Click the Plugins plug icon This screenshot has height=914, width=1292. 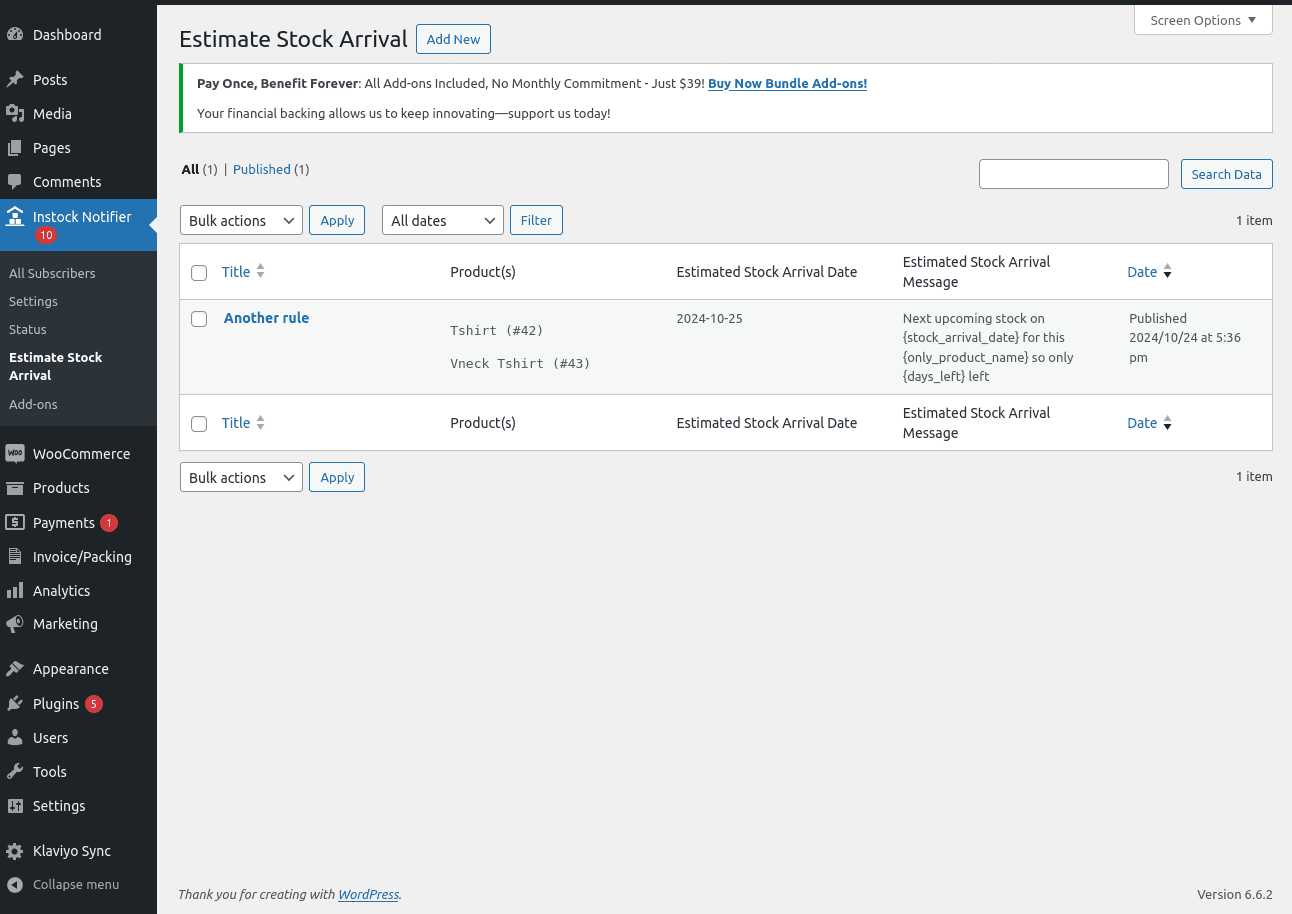tap(15, 703)
